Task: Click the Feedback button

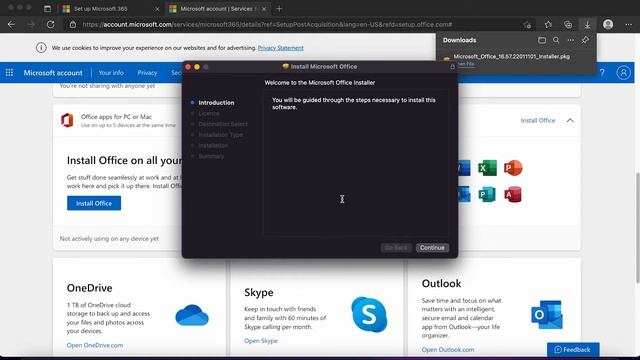Action: coord(573,350)
